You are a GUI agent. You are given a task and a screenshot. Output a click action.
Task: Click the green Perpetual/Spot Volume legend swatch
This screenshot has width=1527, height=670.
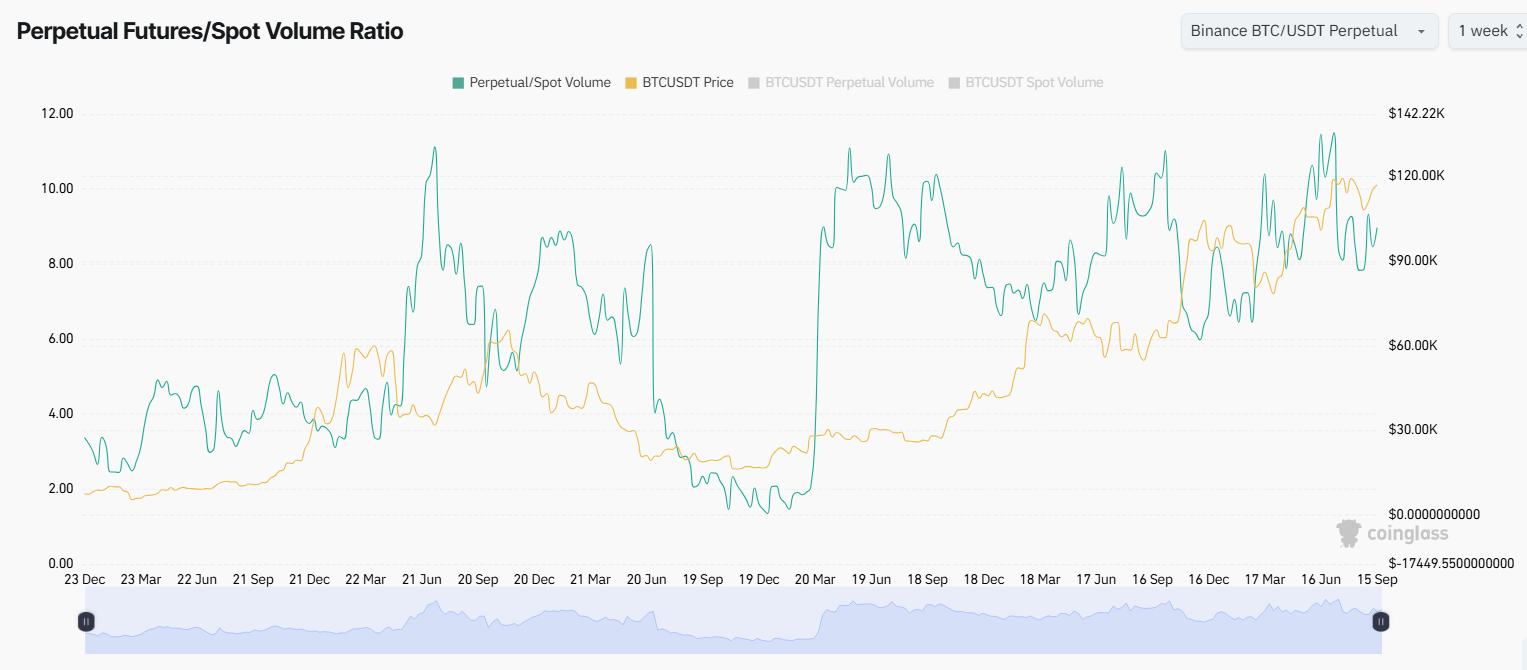pos(458,83)
